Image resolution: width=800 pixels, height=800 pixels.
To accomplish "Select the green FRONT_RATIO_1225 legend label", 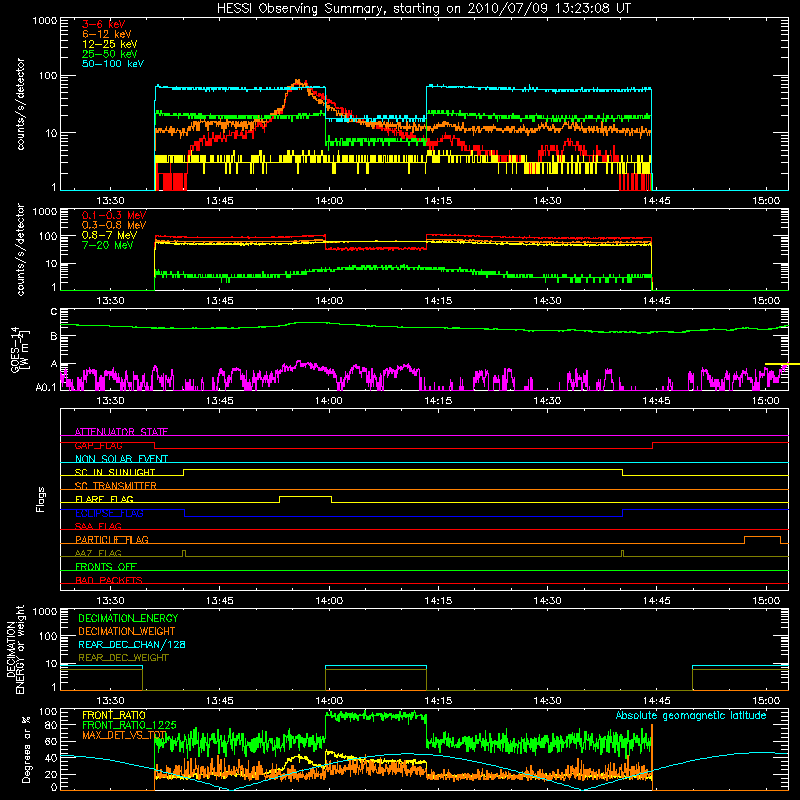I will pyautogui.click(x=129, y=725).
